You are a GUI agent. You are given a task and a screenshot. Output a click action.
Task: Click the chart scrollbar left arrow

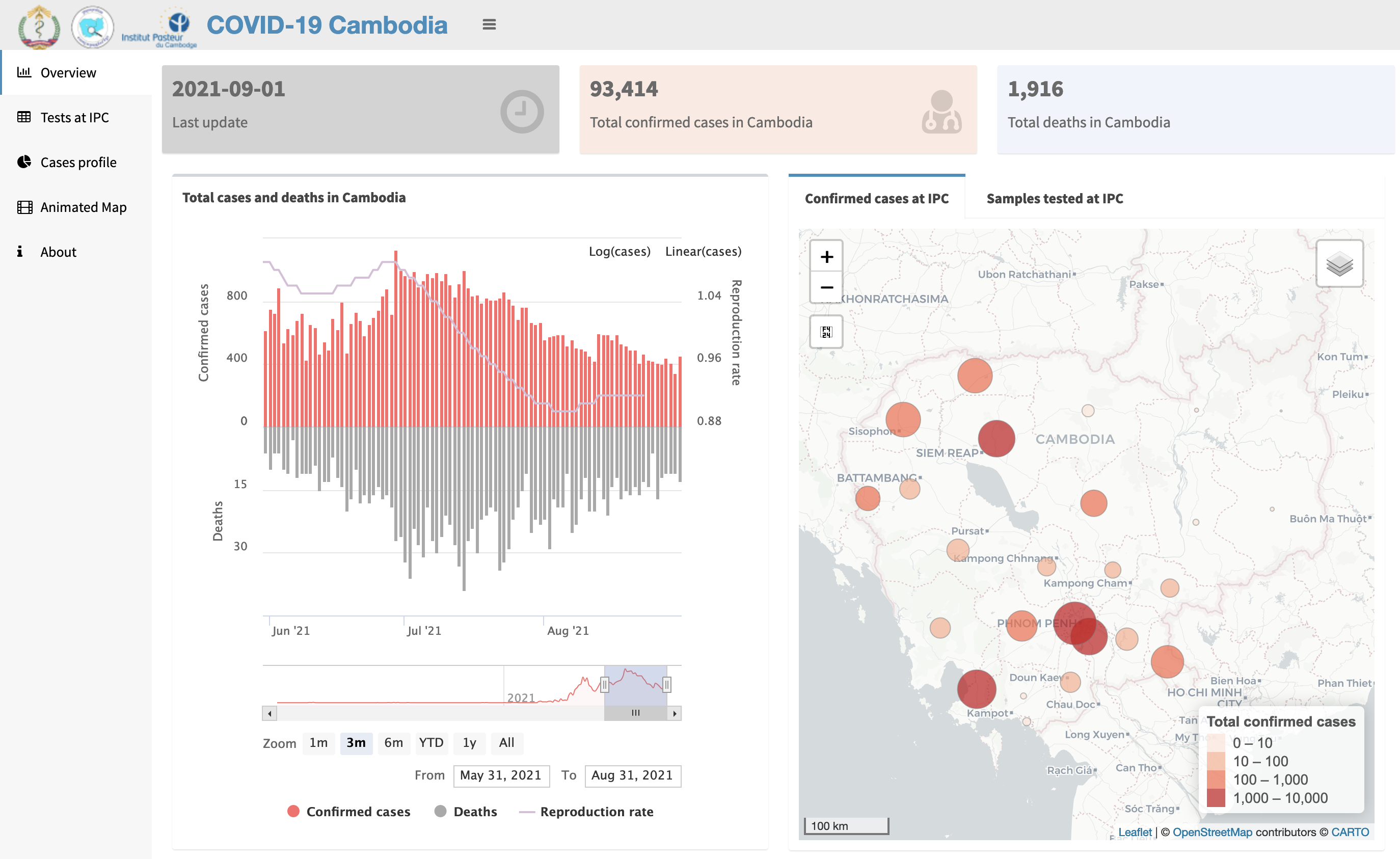tap(270, 713)
